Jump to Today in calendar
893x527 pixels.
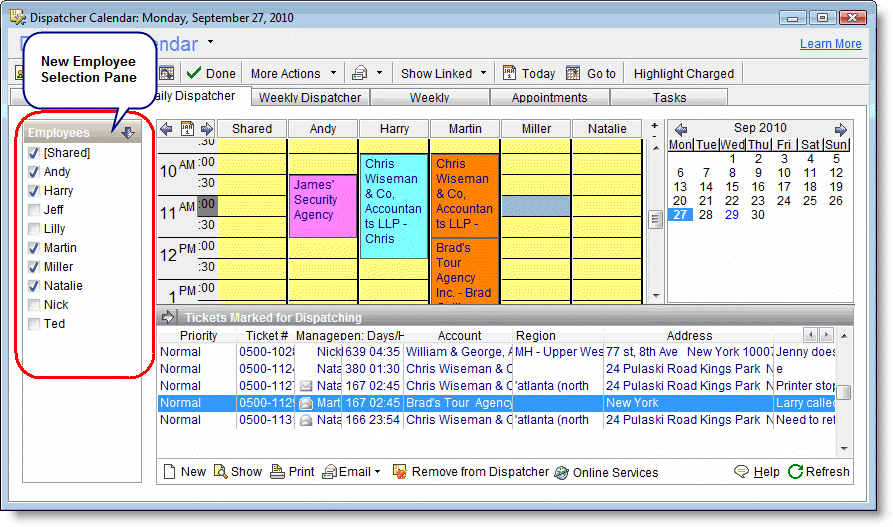(x=529, y=73)
